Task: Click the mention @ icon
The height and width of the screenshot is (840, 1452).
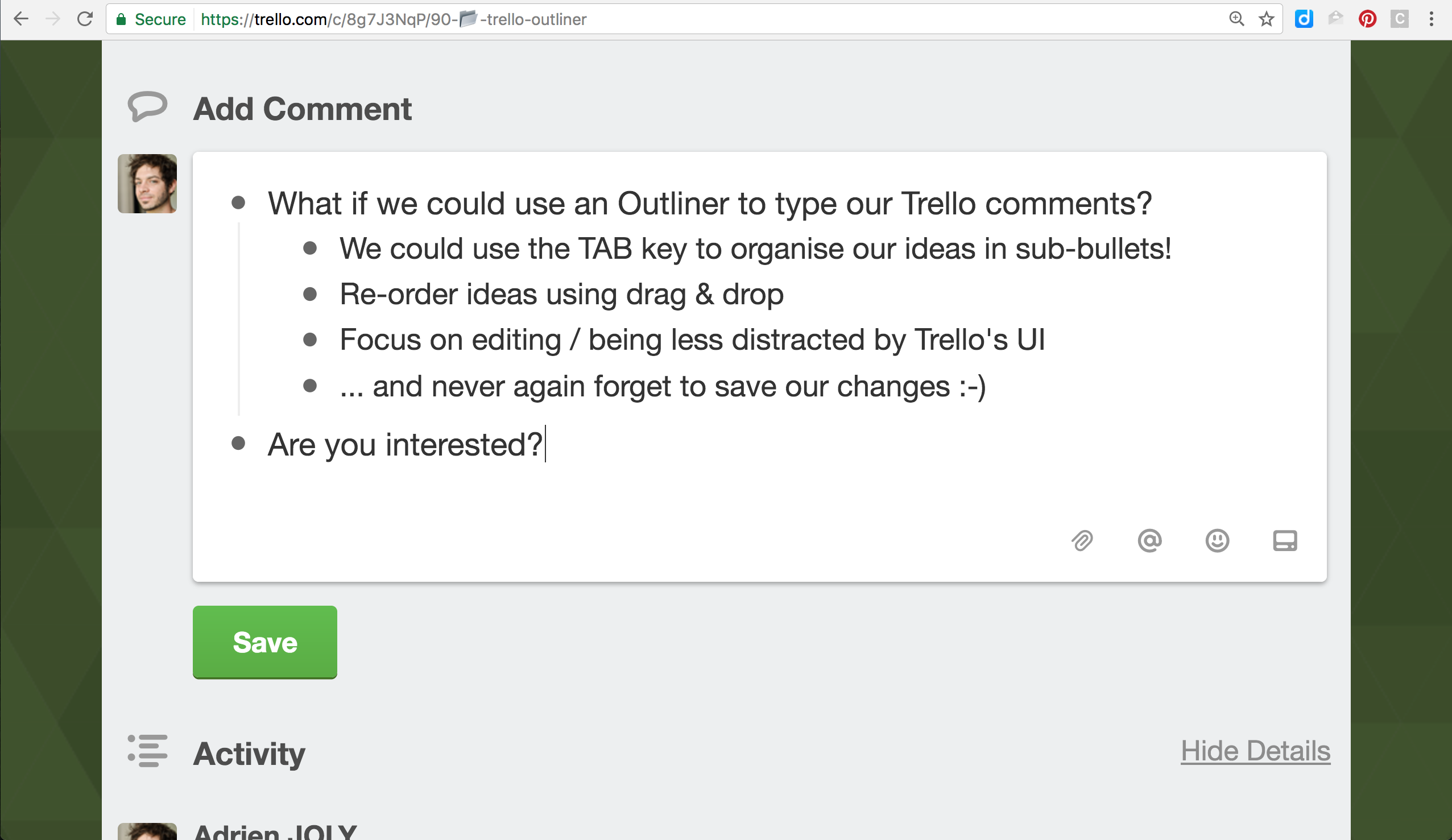Action: (x=1149, y=541)
